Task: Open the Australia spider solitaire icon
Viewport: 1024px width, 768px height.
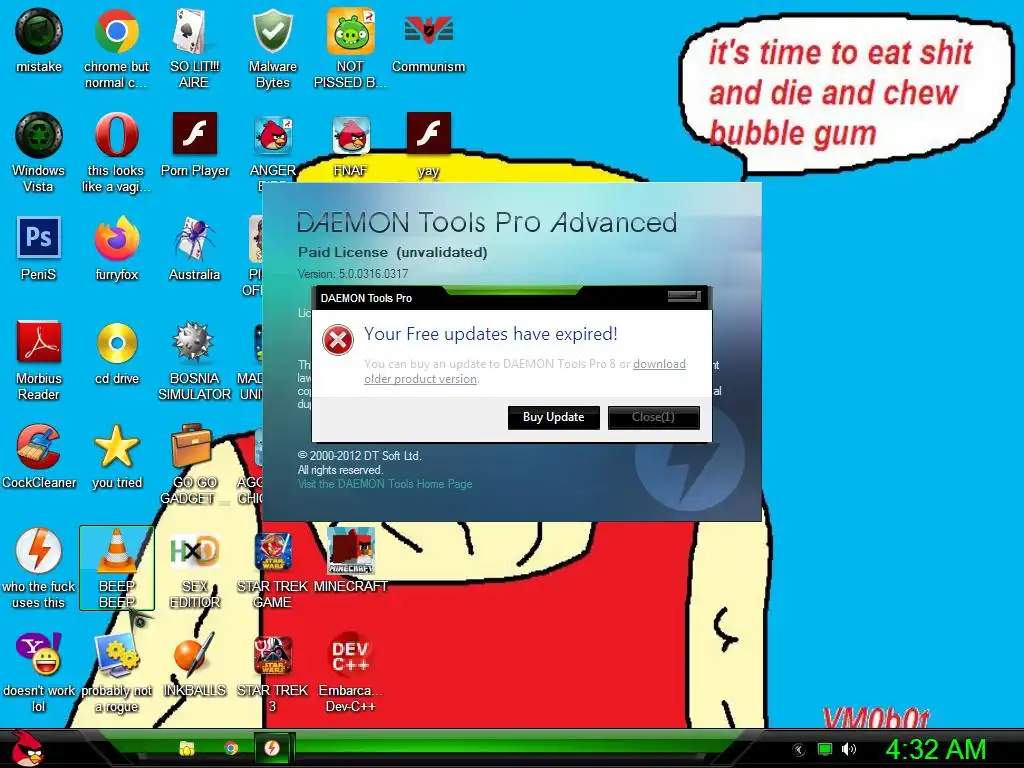Action: pos(194,239)
